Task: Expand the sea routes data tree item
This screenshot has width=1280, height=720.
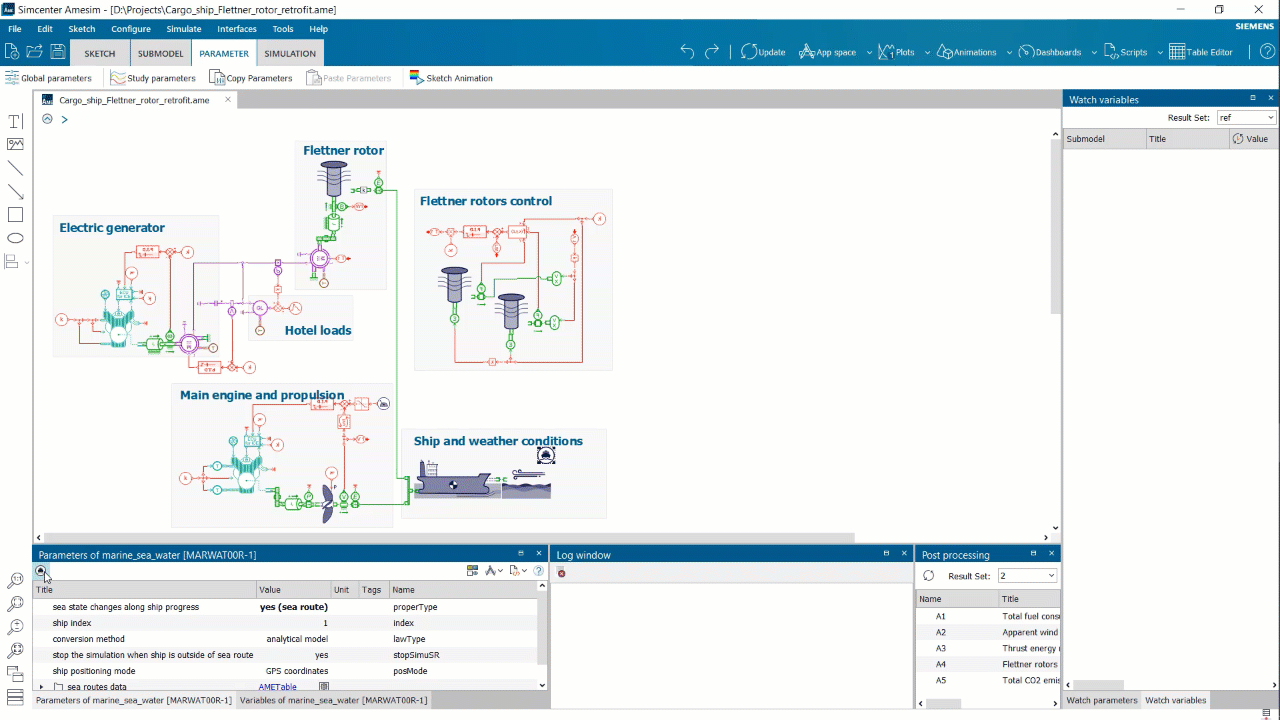Action: click(x=42, y=687)
